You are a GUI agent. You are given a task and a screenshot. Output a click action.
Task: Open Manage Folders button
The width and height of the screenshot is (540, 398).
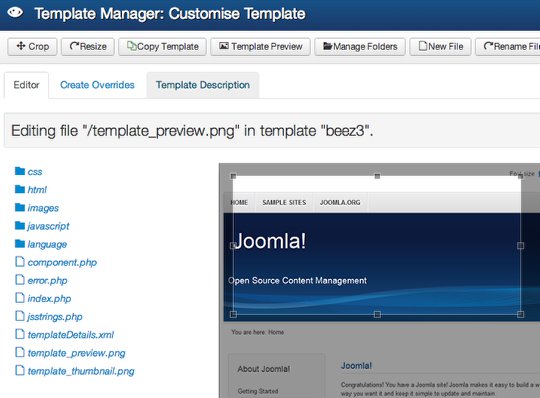pyautogui.click(x=360, y=46)
